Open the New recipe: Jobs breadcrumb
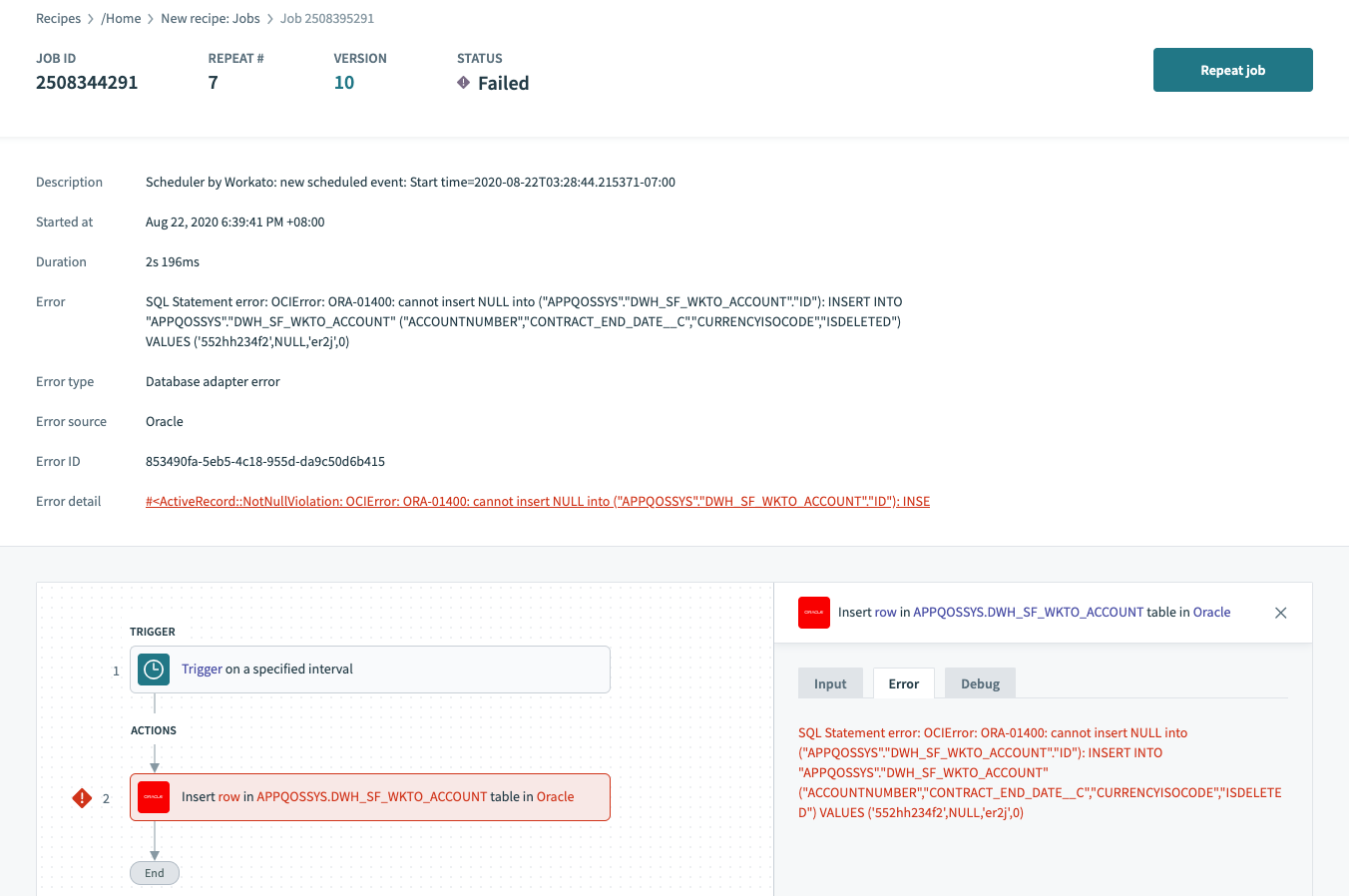The image size is (1349, 896). [211, 19]
